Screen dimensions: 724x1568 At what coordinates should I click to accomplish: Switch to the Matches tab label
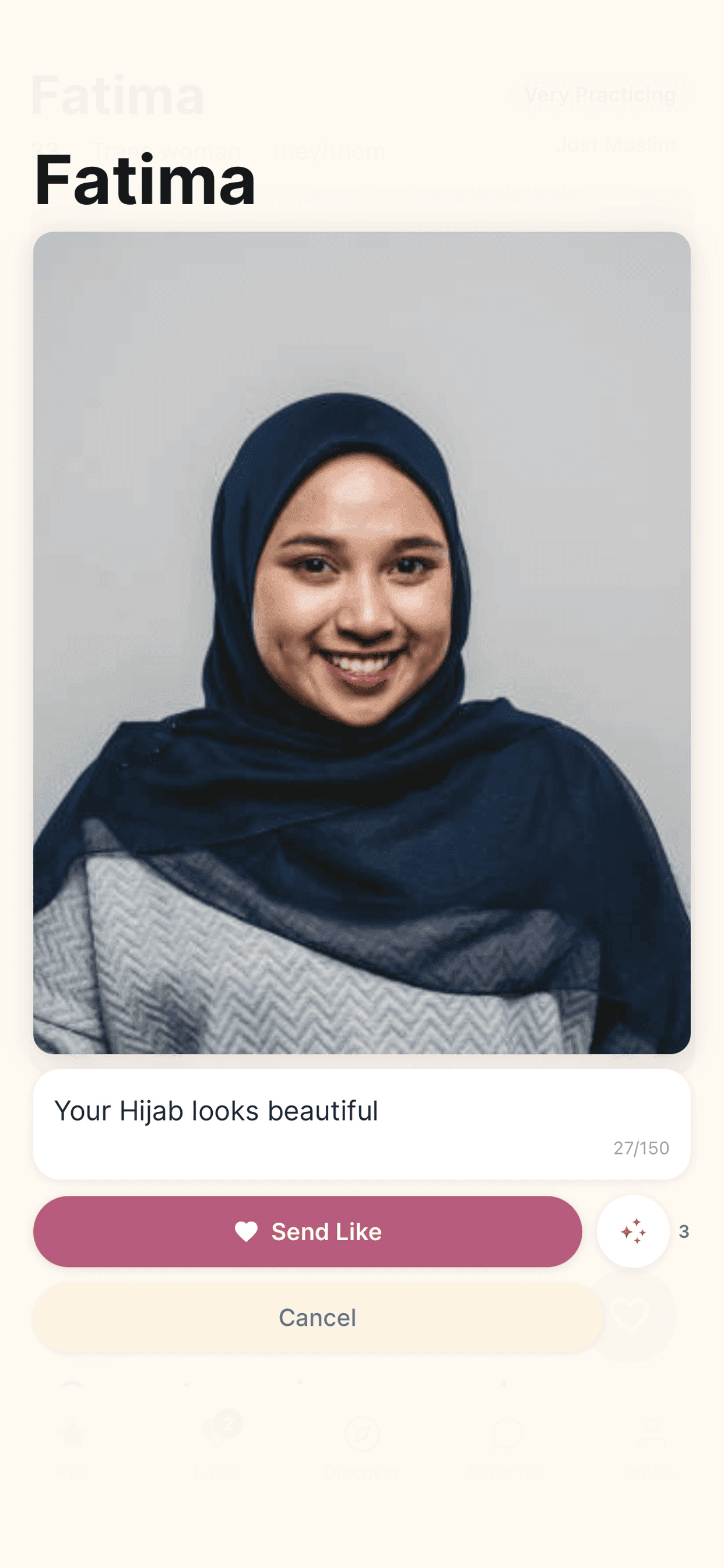[x=506, y=1472]
